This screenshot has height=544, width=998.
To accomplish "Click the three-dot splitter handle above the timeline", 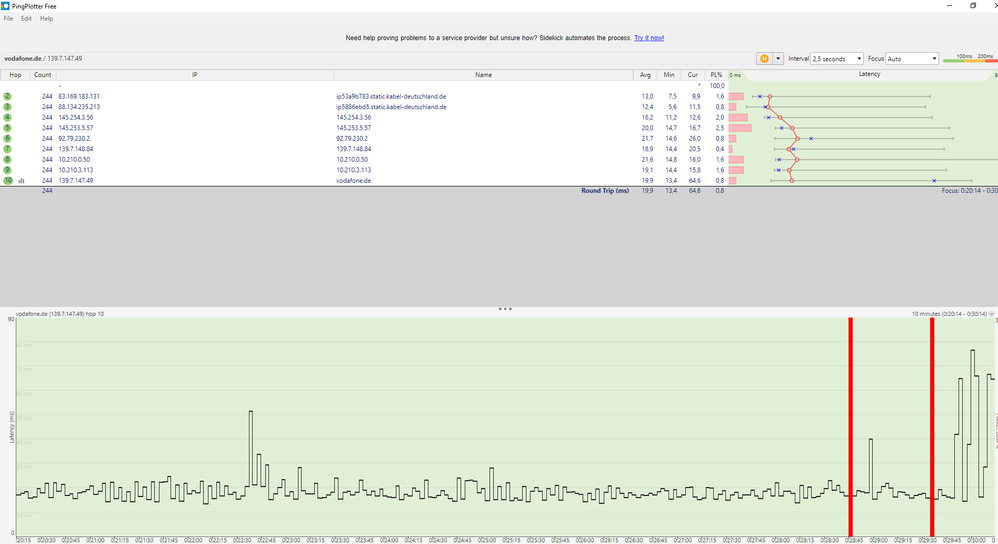I will (505, 309).
